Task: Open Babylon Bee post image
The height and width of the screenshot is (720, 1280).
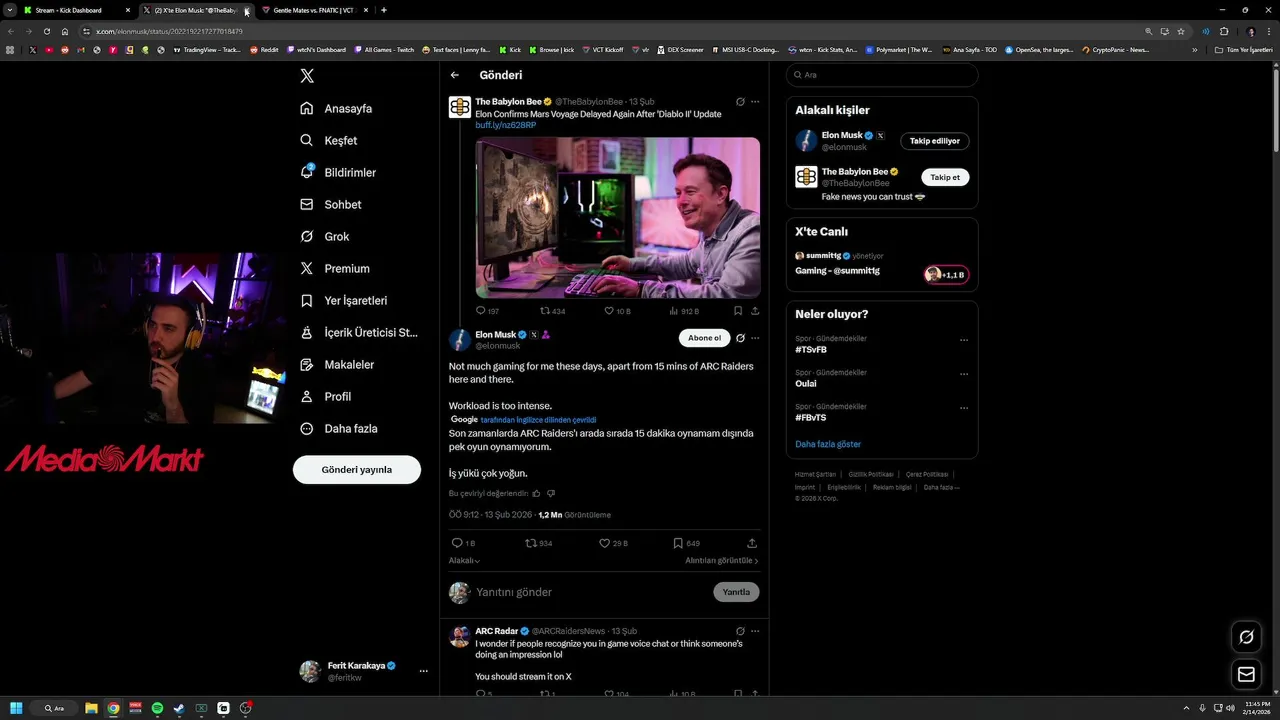Action: point(617,217)
